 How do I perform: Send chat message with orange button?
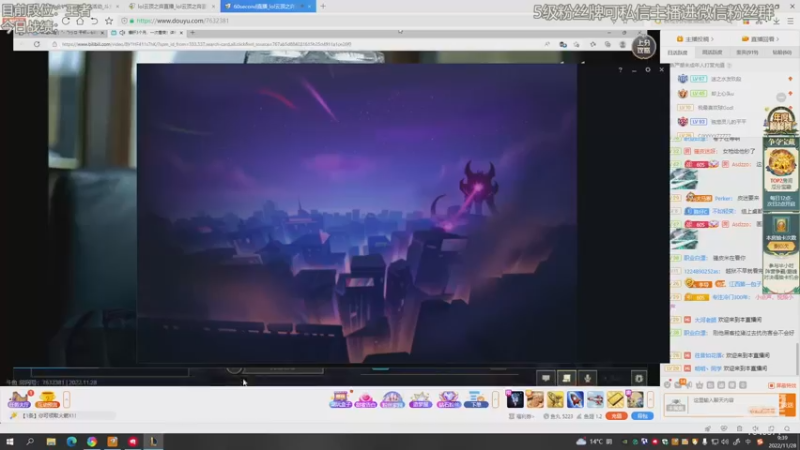[x=787, y=405]
